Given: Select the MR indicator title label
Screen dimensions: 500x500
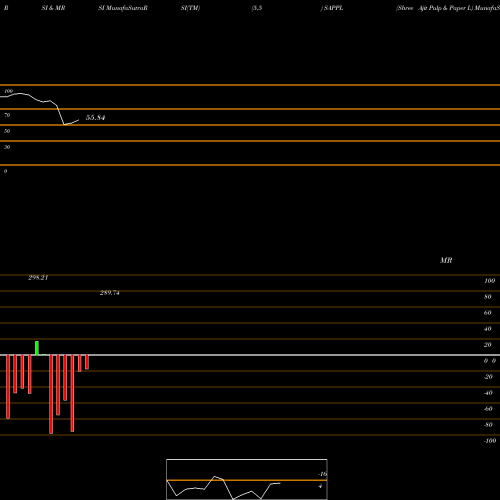Looking at the screenshot, I should click(446, 260).
